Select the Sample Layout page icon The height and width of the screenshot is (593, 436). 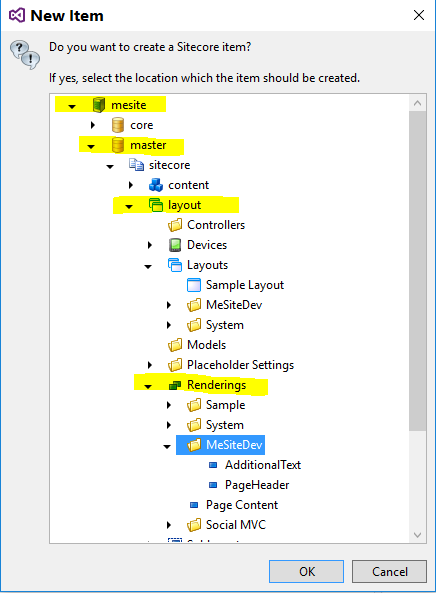(x=194, y=285)
